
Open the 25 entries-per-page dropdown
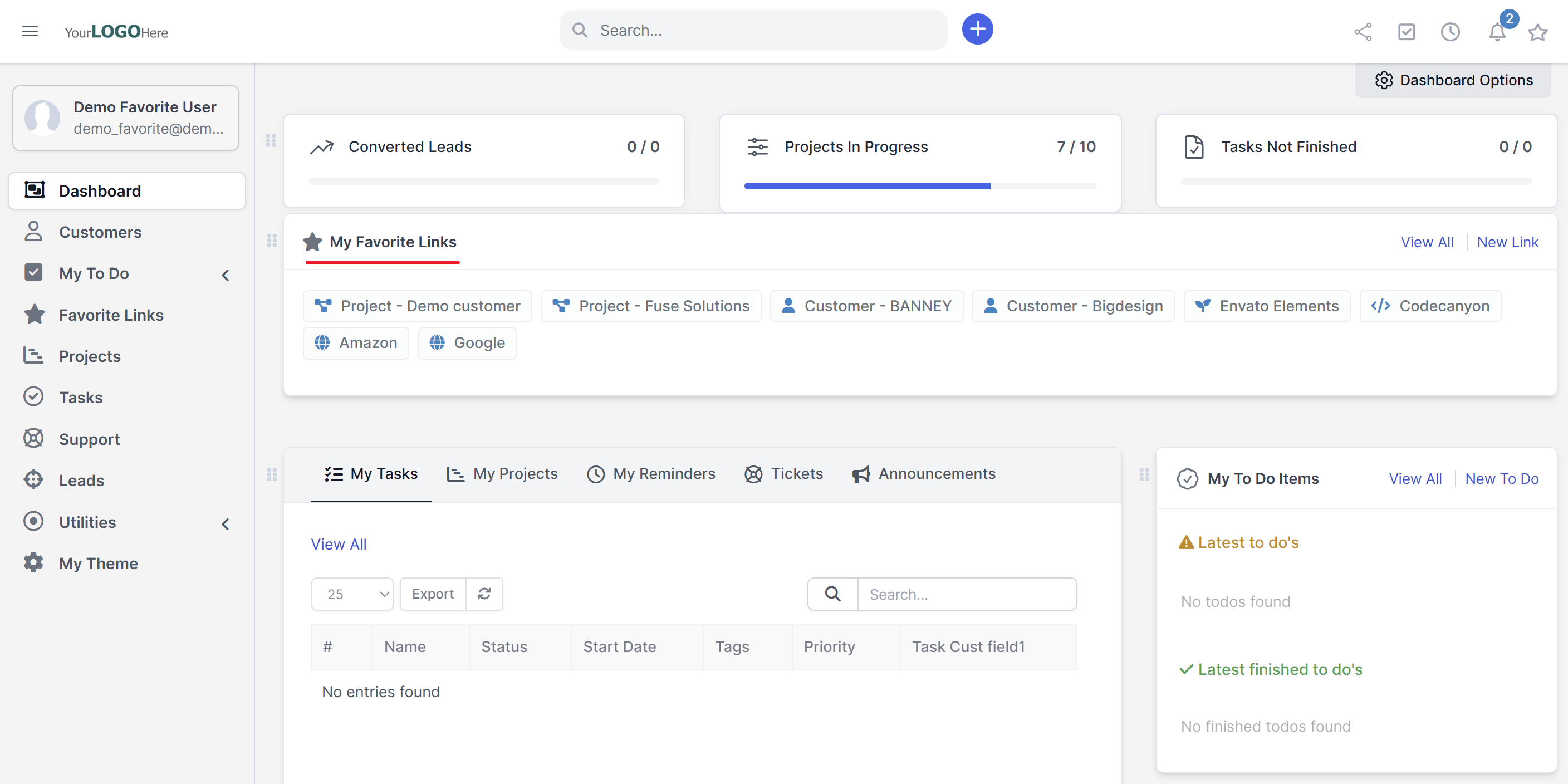[x=352, y=594]
